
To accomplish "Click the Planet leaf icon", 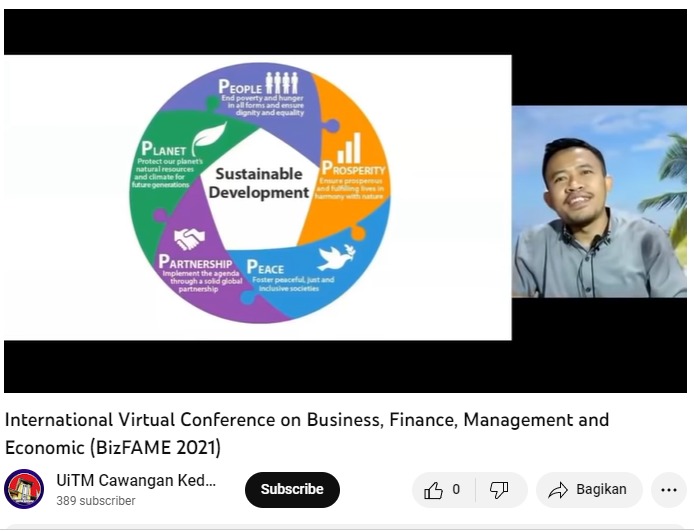I will [x=208, y=137].
